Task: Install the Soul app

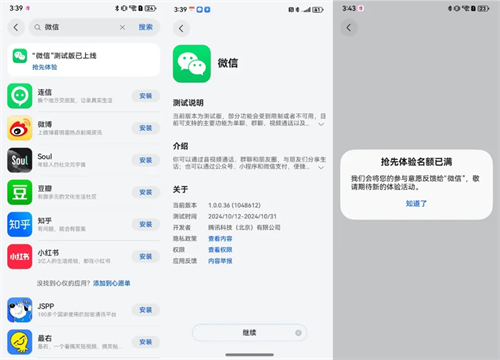Action: pos(146,160)
